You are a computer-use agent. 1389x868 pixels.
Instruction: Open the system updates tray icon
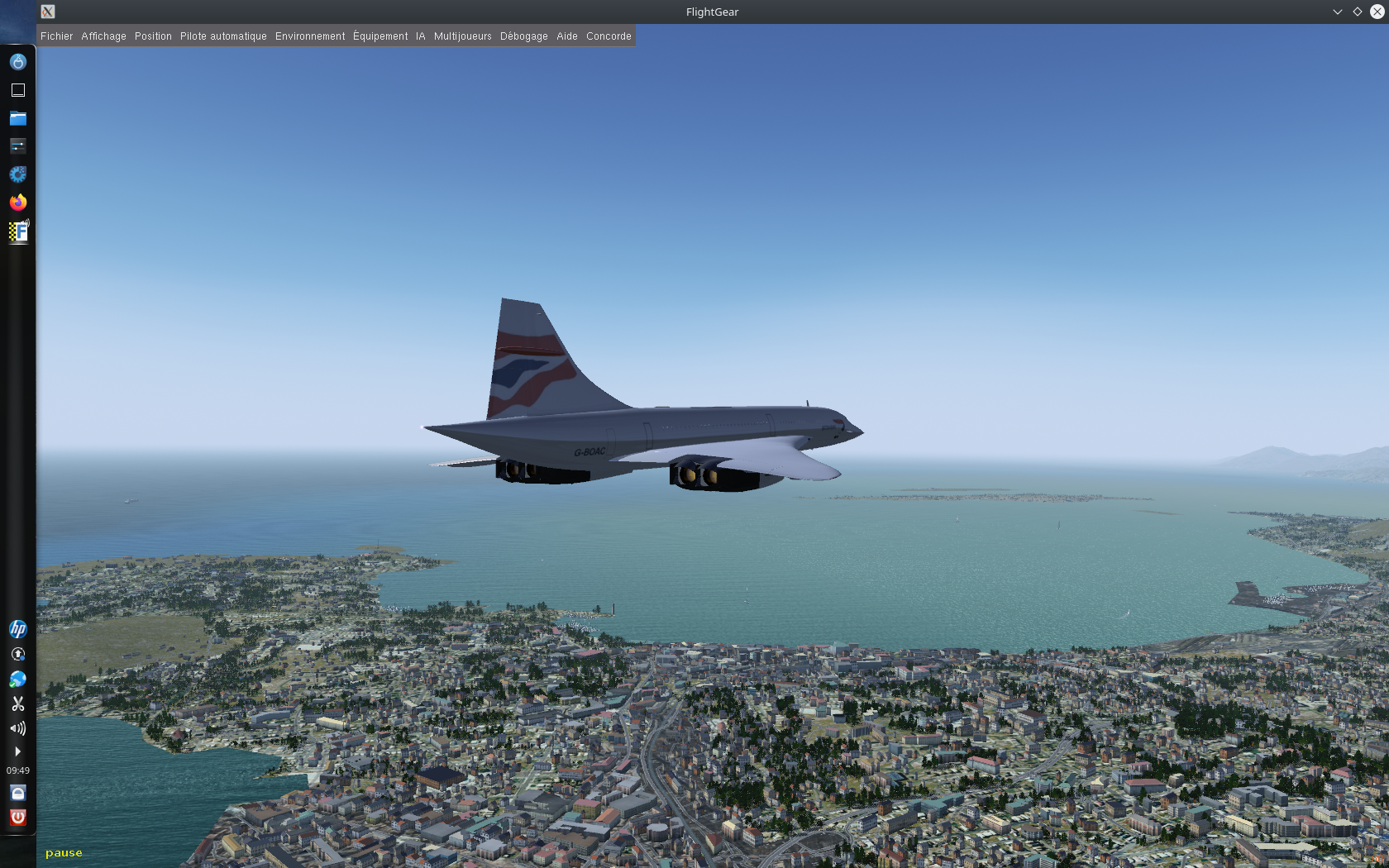click(x=18, y=654)
